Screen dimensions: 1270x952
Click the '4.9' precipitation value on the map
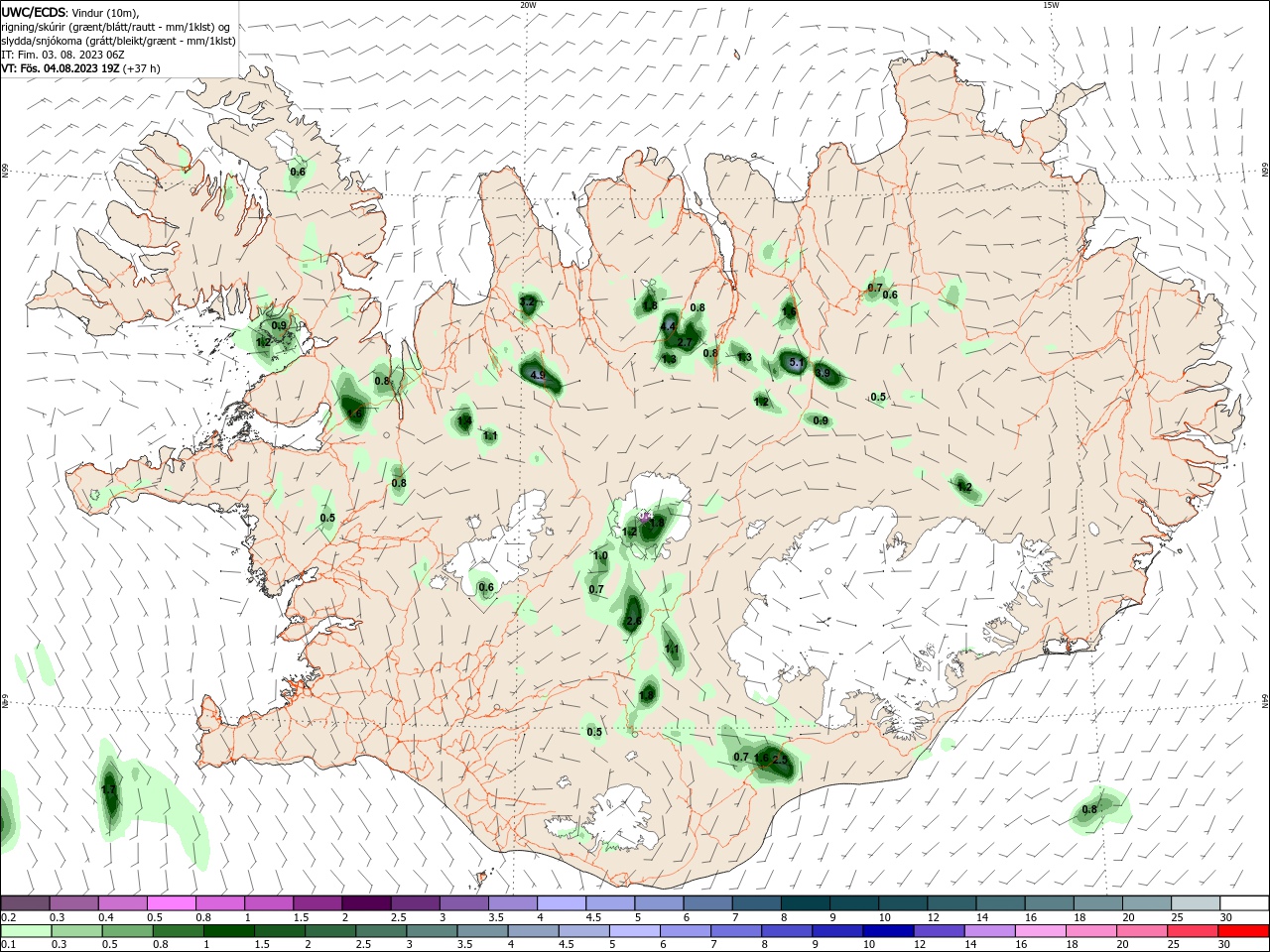tap(538, 375)
